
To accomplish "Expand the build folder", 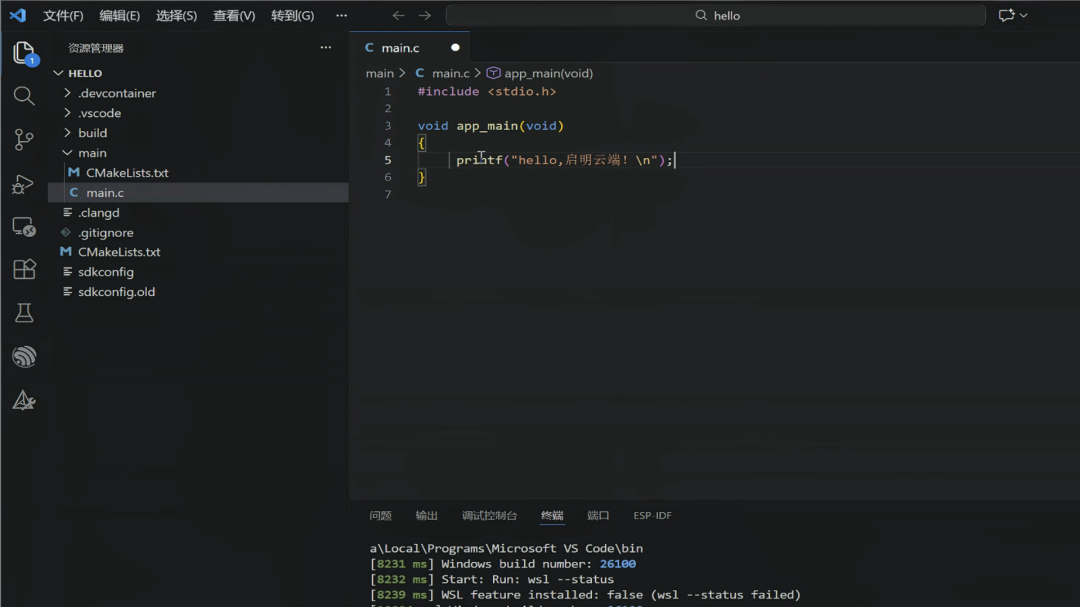I will [x=67, y=133].
